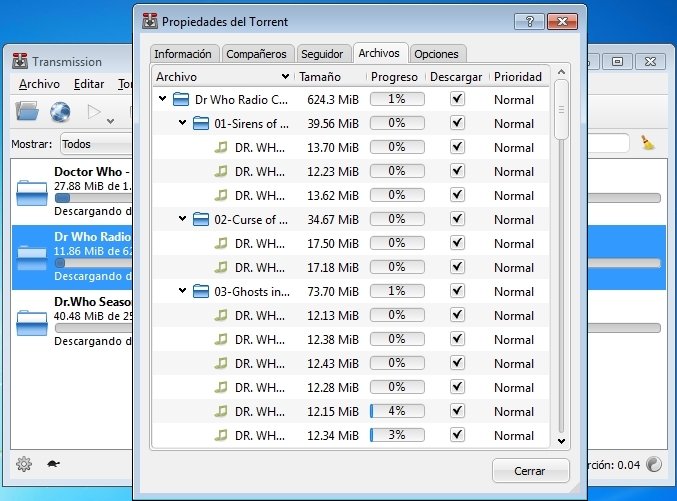Click the broom clear-filter icon in Transmission
Screen dimensions: 677x501
pyautogui.click(x=647, y=143)
